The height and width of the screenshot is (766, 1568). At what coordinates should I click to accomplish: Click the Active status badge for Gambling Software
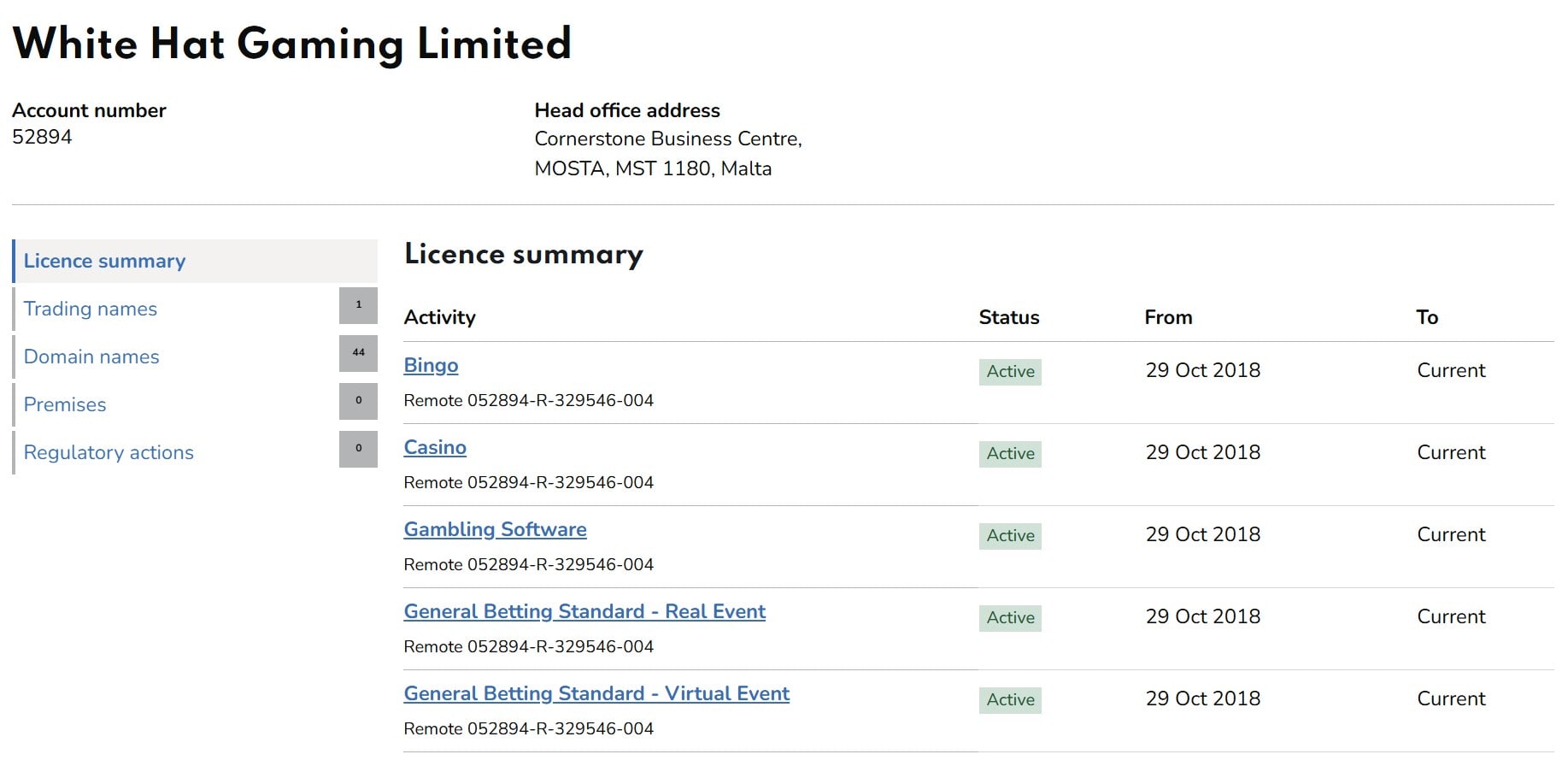tap(1010, 536)
